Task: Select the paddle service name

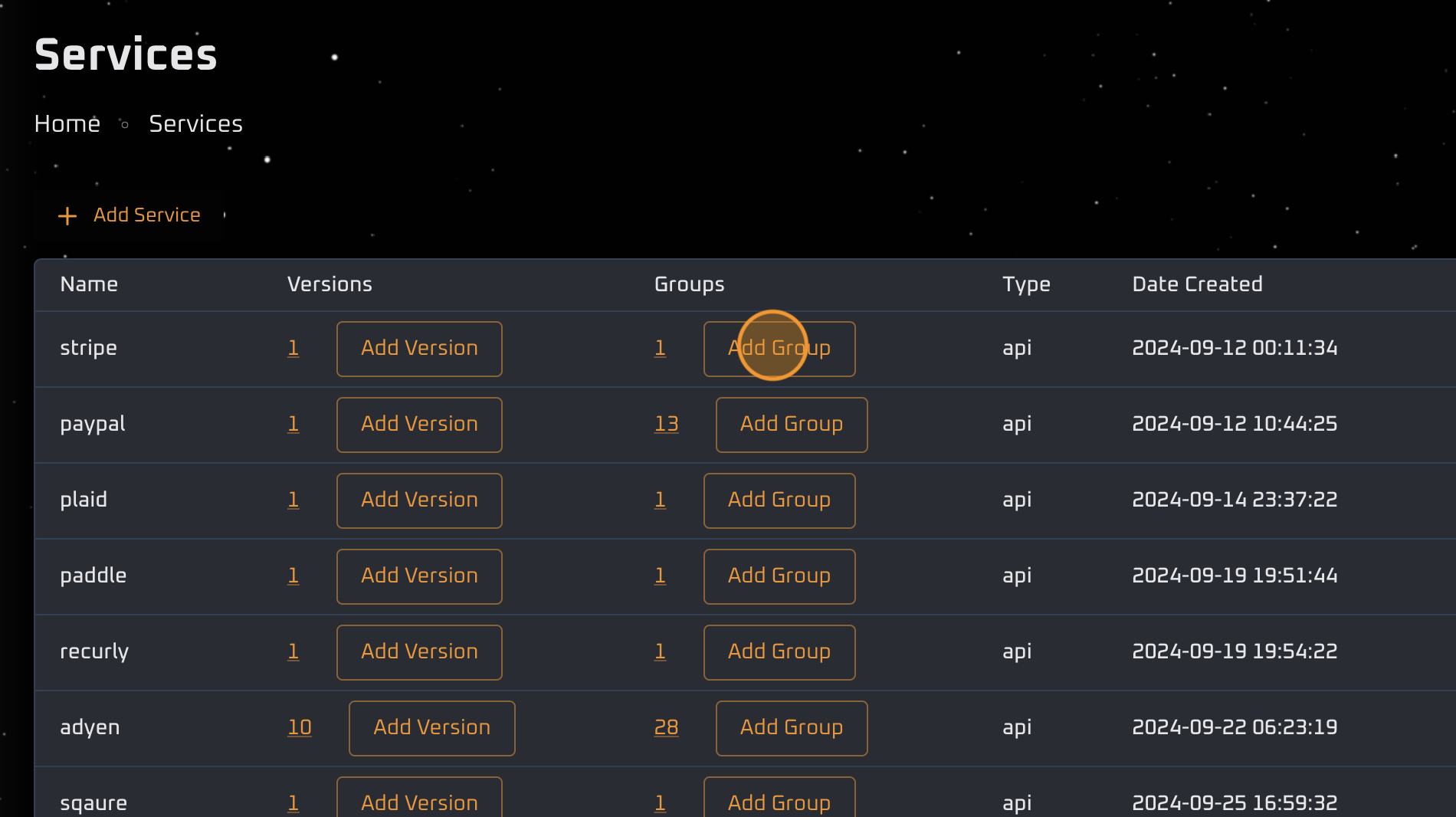Action: tap(93, 576)
